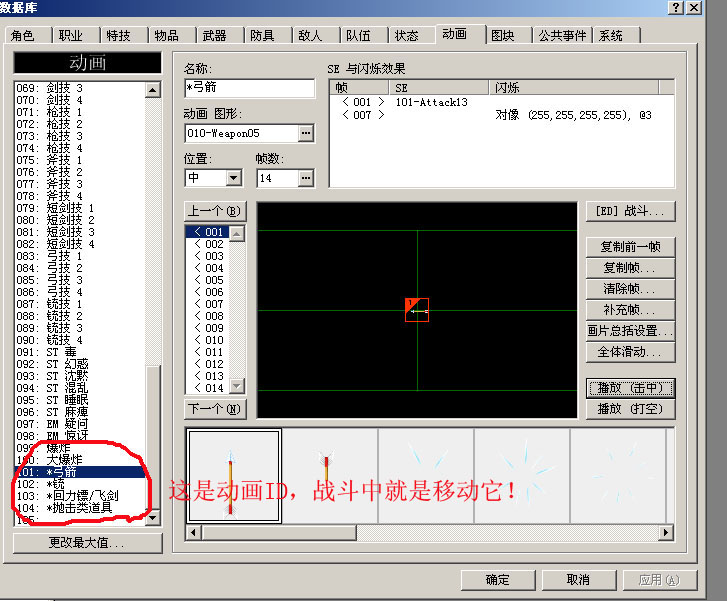The image size is (727, 601).
Task: Open 画片总括设置 dialog
Action: pyautogui.click(x=630, y=331)
